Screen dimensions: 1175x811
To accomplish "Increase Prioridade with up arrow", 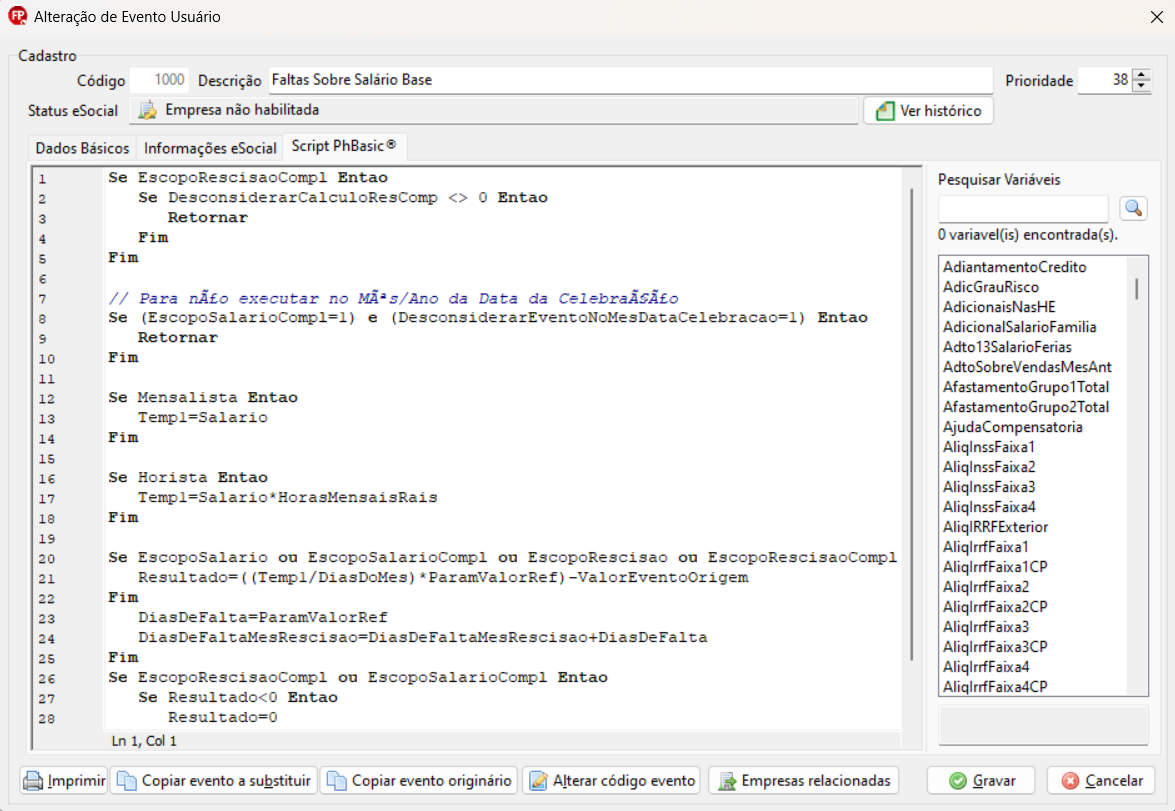I will click(x=1141, y=74).
